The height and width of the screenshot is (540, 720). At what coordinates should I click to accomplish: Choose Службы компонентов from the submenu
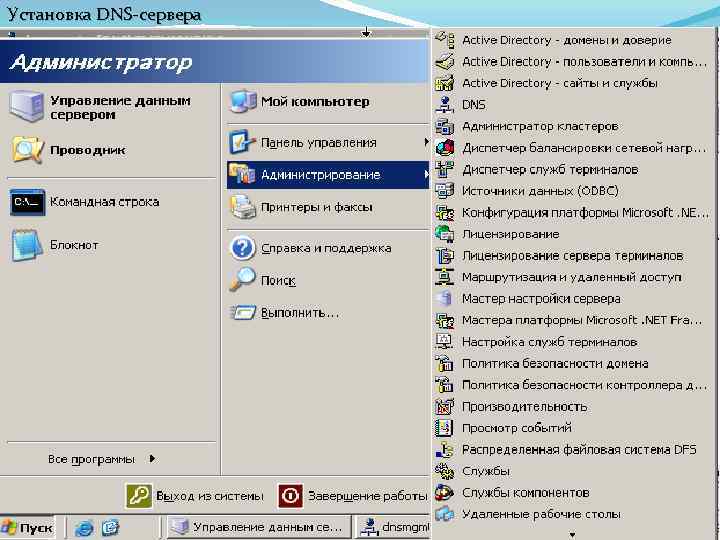coord(574,493)
